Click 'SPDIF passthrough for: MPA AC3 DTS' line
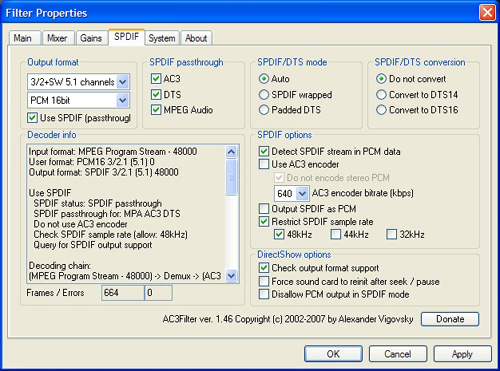500x371 pixels. coord(107,213)
